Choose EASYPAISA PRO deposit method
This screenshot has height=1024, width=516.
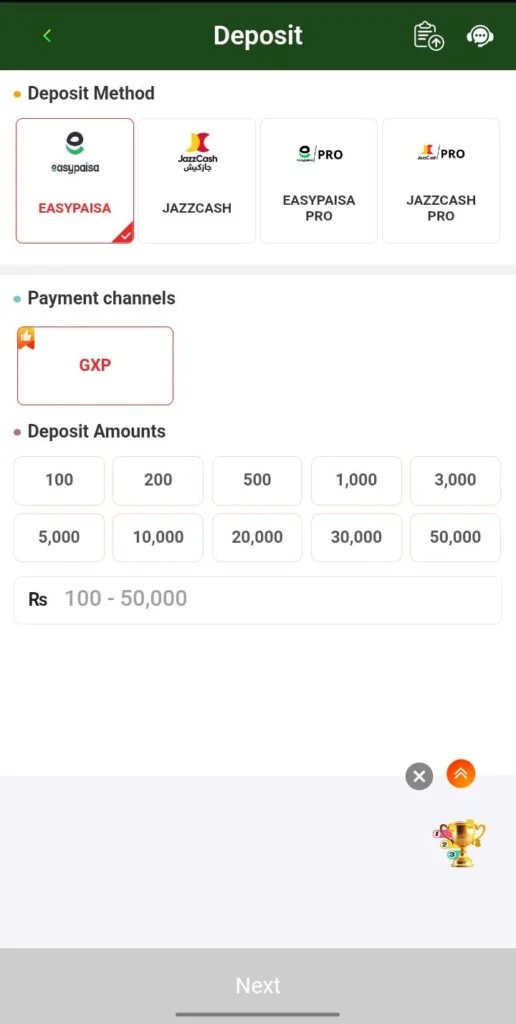(319, 181)
